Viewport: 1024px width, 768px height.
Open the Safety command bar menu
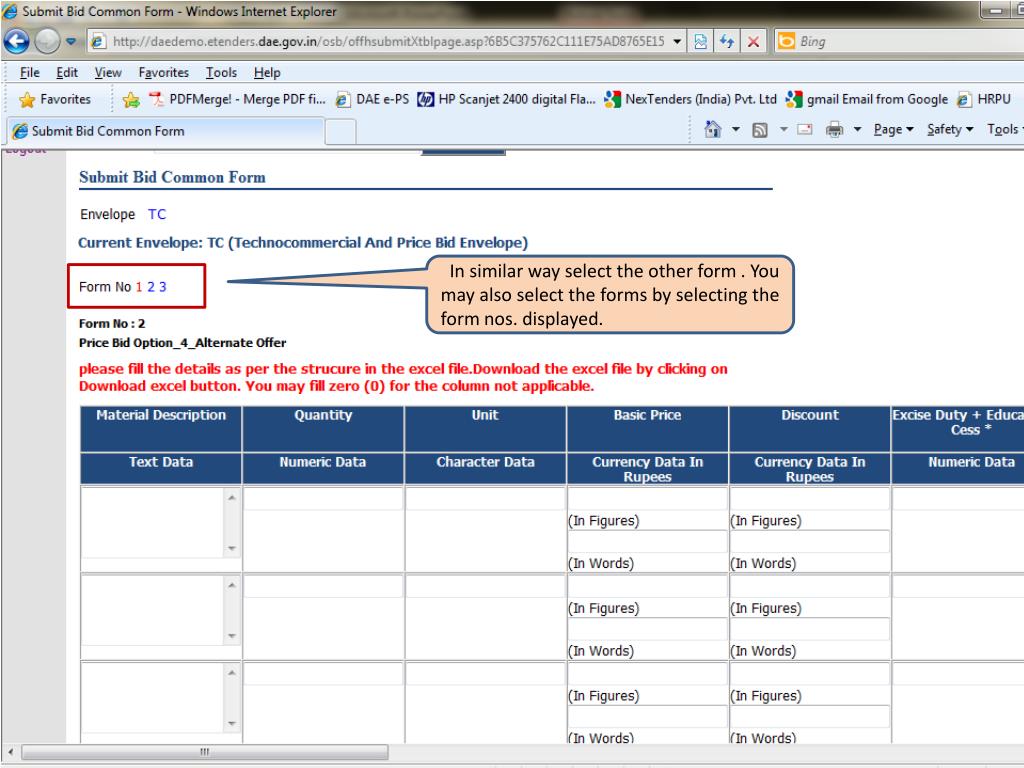coord(950,129)
